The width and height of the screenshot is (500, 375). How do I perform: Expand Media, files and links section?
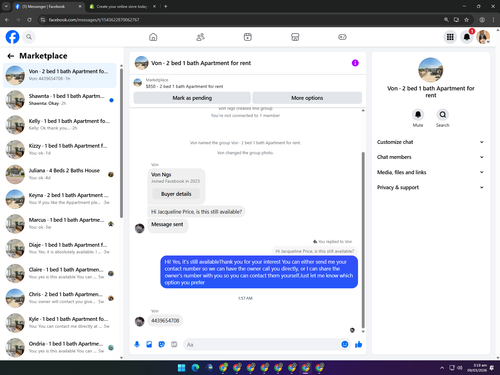pyautogui.click(x=430, y=172)
